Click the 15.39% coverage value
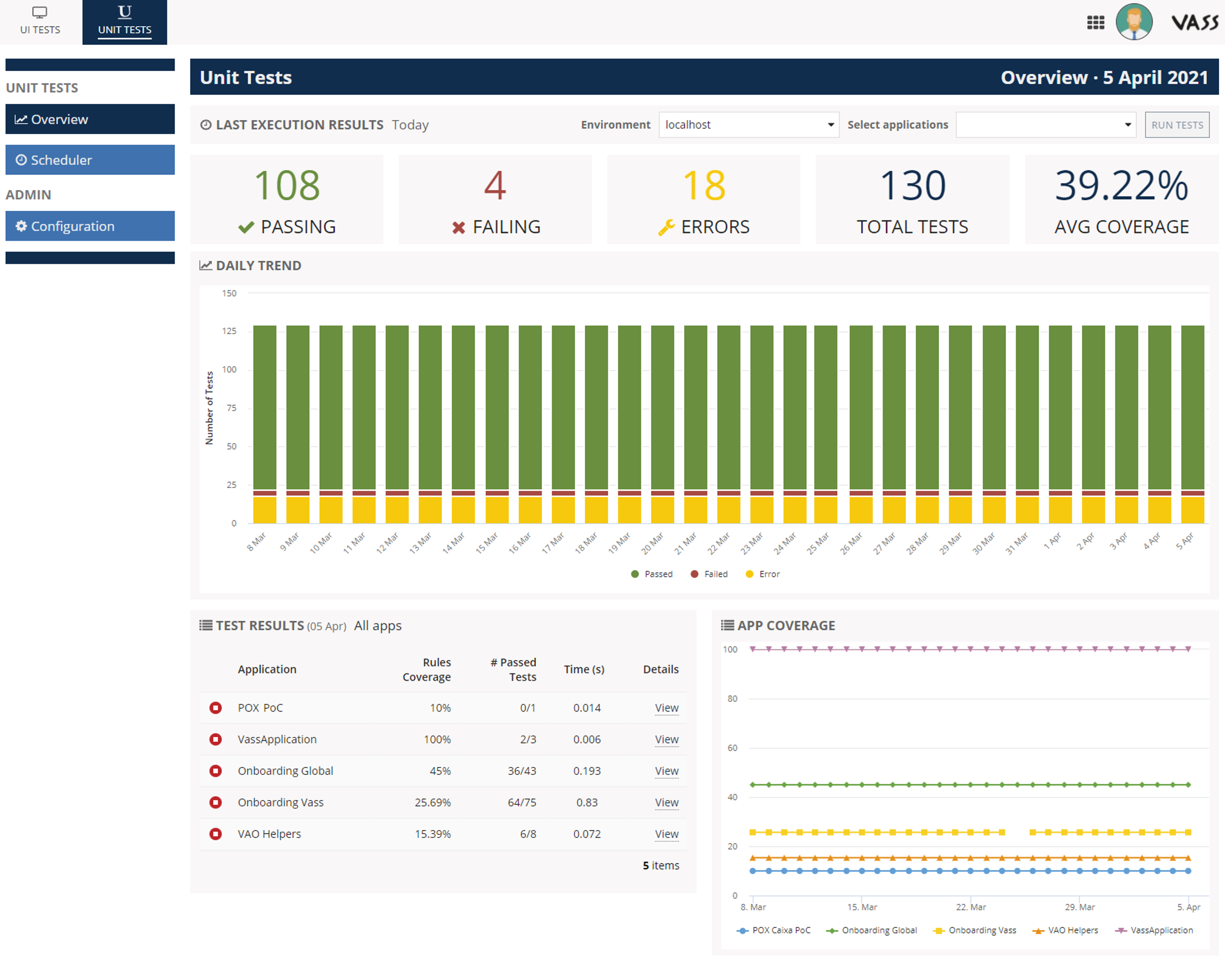 pos(432,834)
